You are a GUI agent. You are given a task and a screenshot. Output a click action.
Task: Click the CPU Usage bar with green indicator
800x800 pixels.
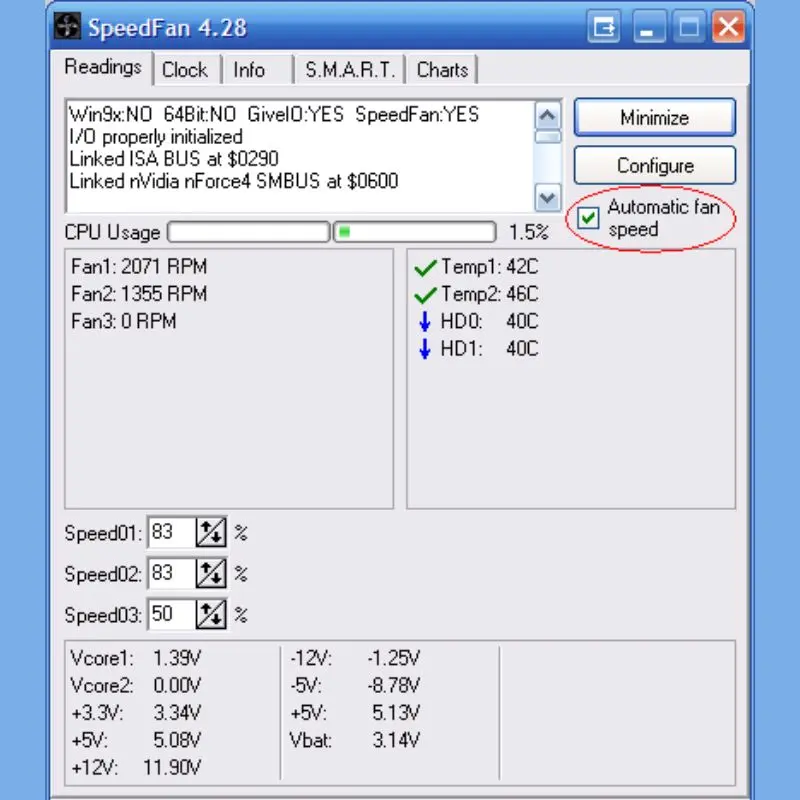tap(414, 233)
